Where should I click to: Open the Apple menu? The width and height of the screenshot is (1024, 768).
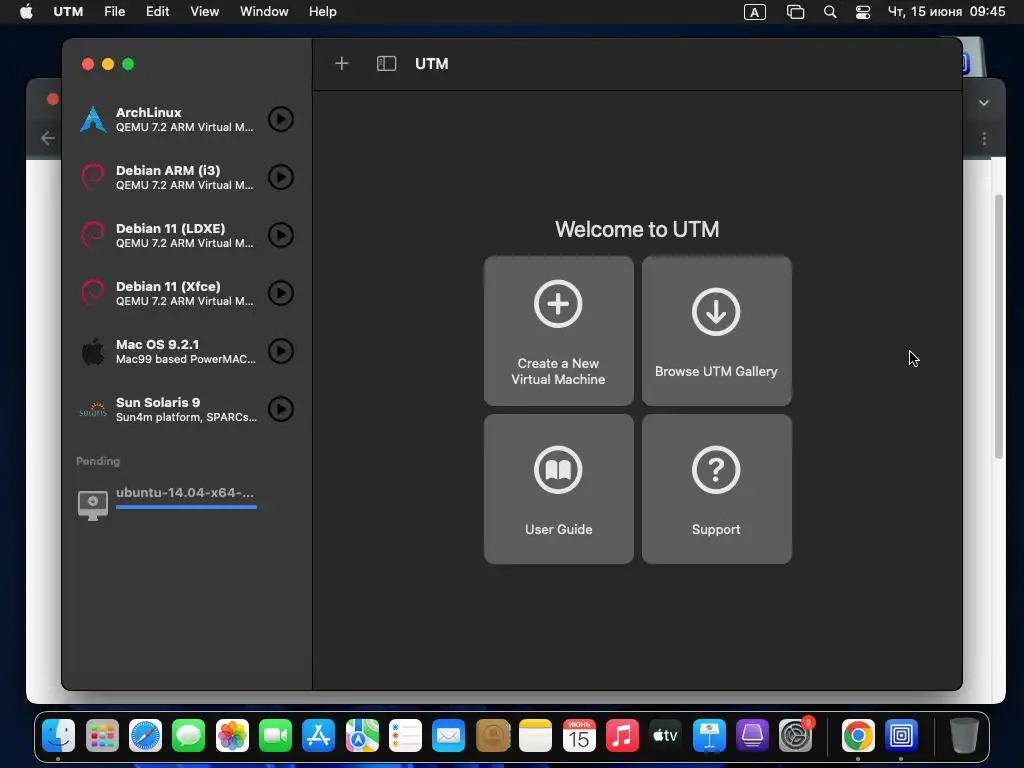point(26,12)
